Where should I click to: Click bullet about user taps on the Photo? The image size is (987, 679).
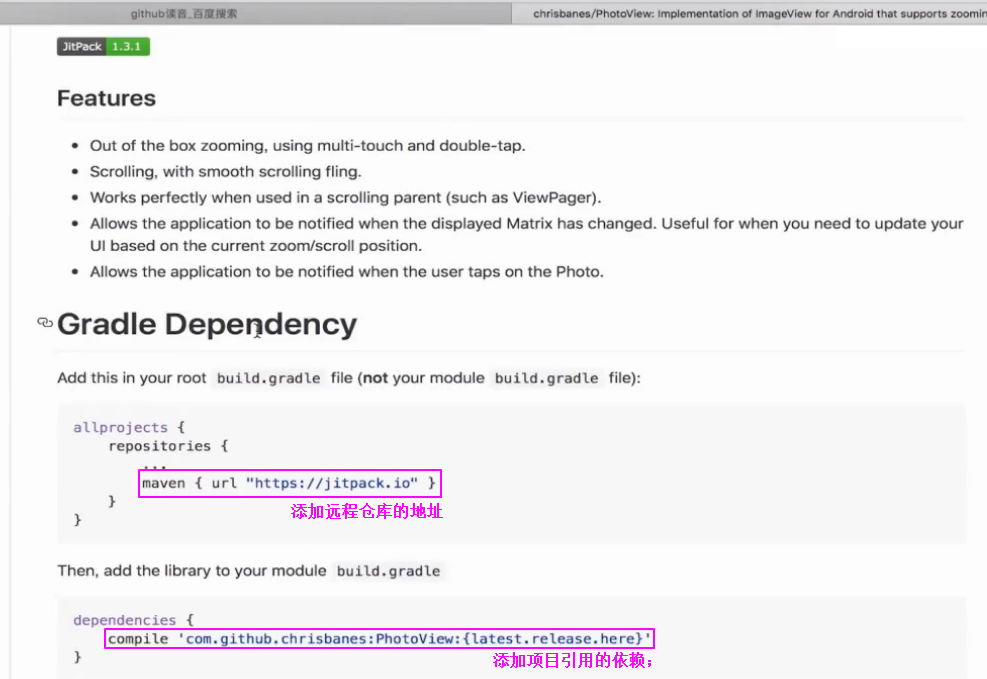pyautogui.click(x=346, y=272)
